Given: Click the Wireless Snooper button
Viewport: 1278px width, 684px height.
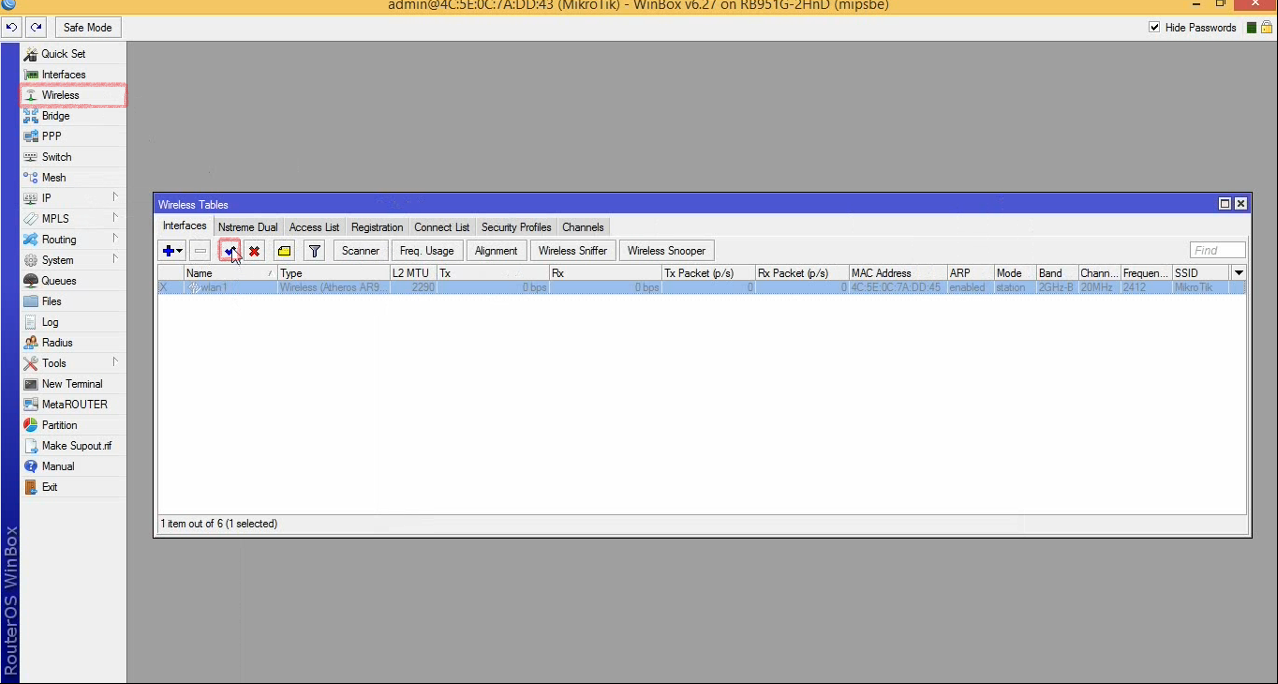Looking at the screenshot, I should pos(667,251).
